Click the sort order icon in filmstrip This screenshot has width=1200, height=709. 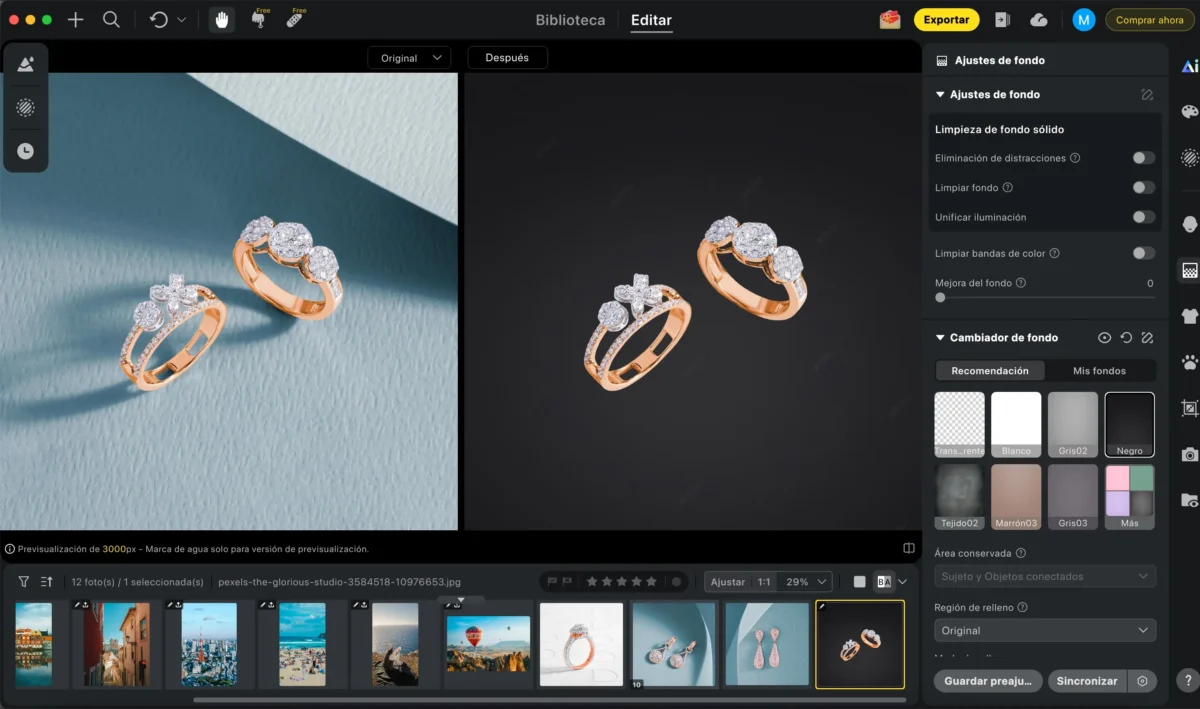click(46, 581)
